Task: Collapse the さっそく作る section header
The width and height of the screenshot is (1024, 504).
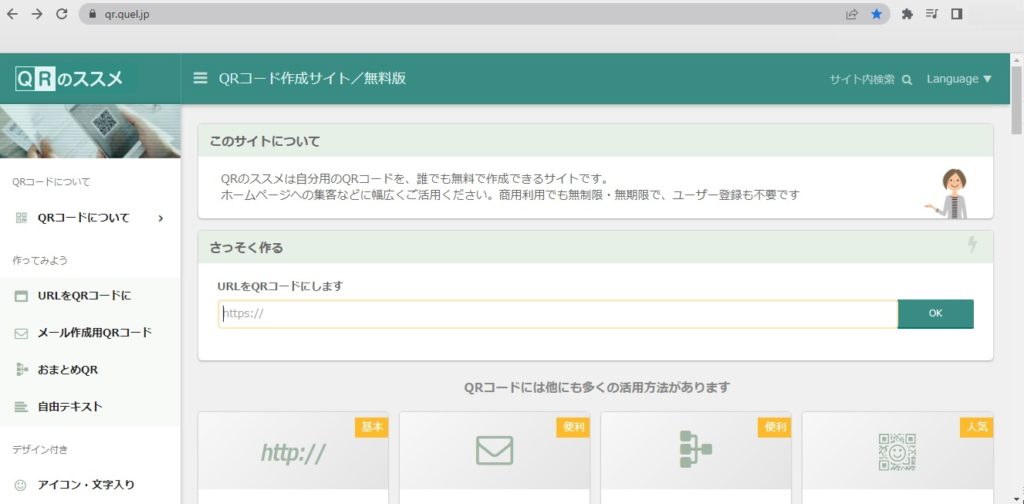Action: (595, 247)
